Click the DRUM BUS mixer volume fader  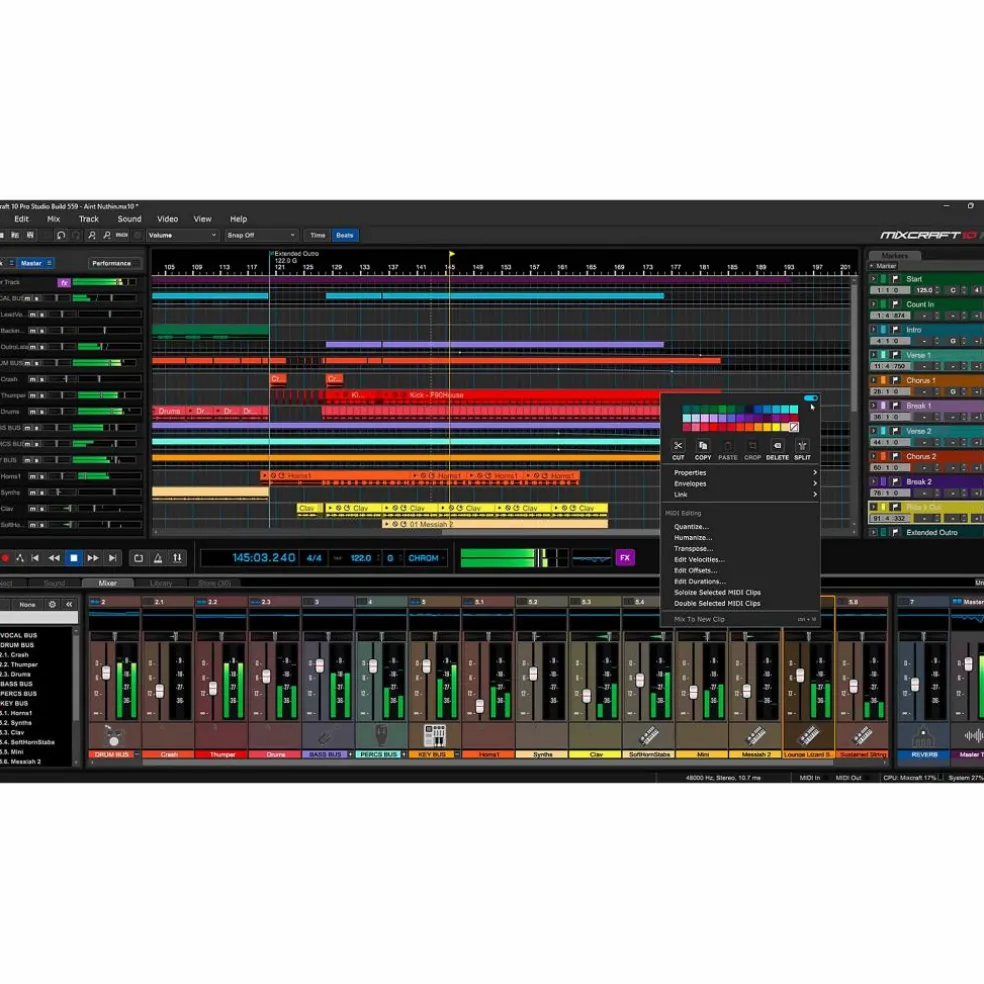[x=106, y=673]
